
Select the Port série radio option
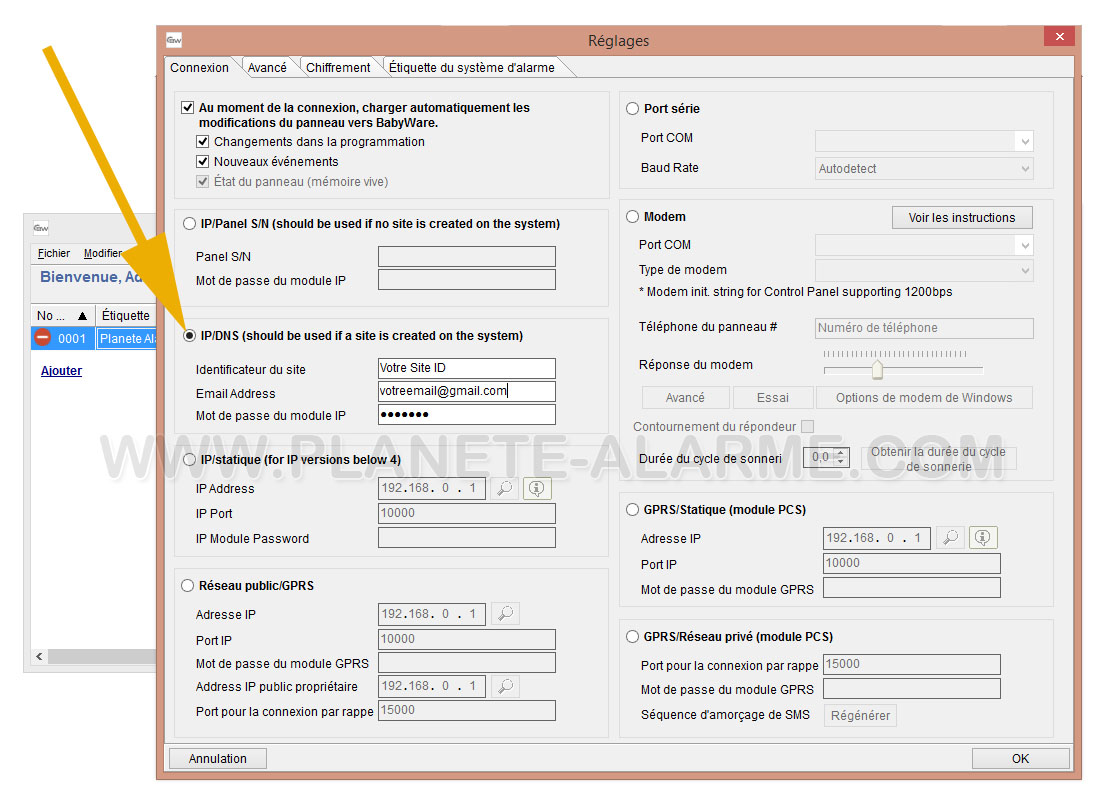(632, 108)
